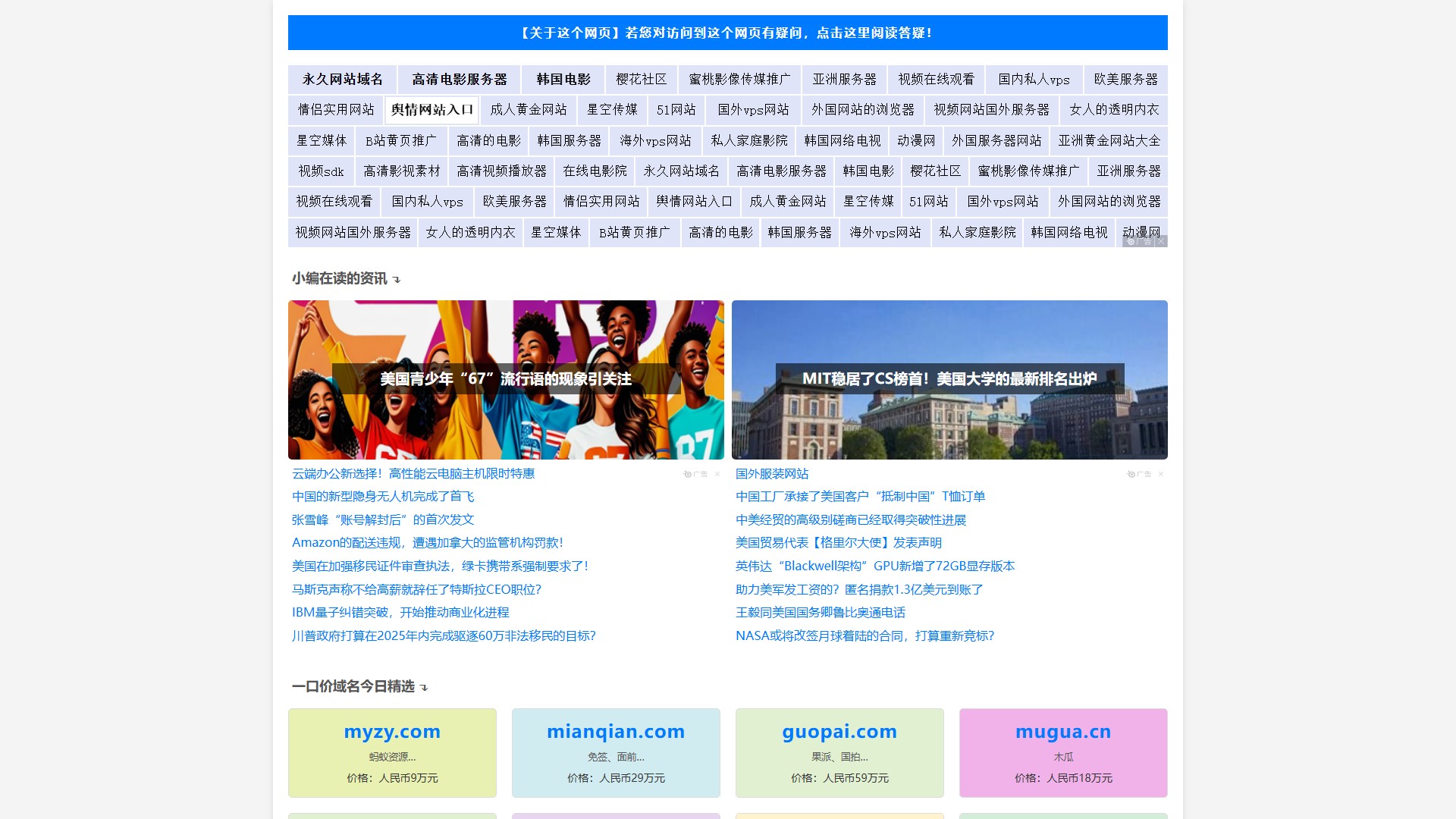Click the curved arrow next to 一口价域名今日精选

423,687
